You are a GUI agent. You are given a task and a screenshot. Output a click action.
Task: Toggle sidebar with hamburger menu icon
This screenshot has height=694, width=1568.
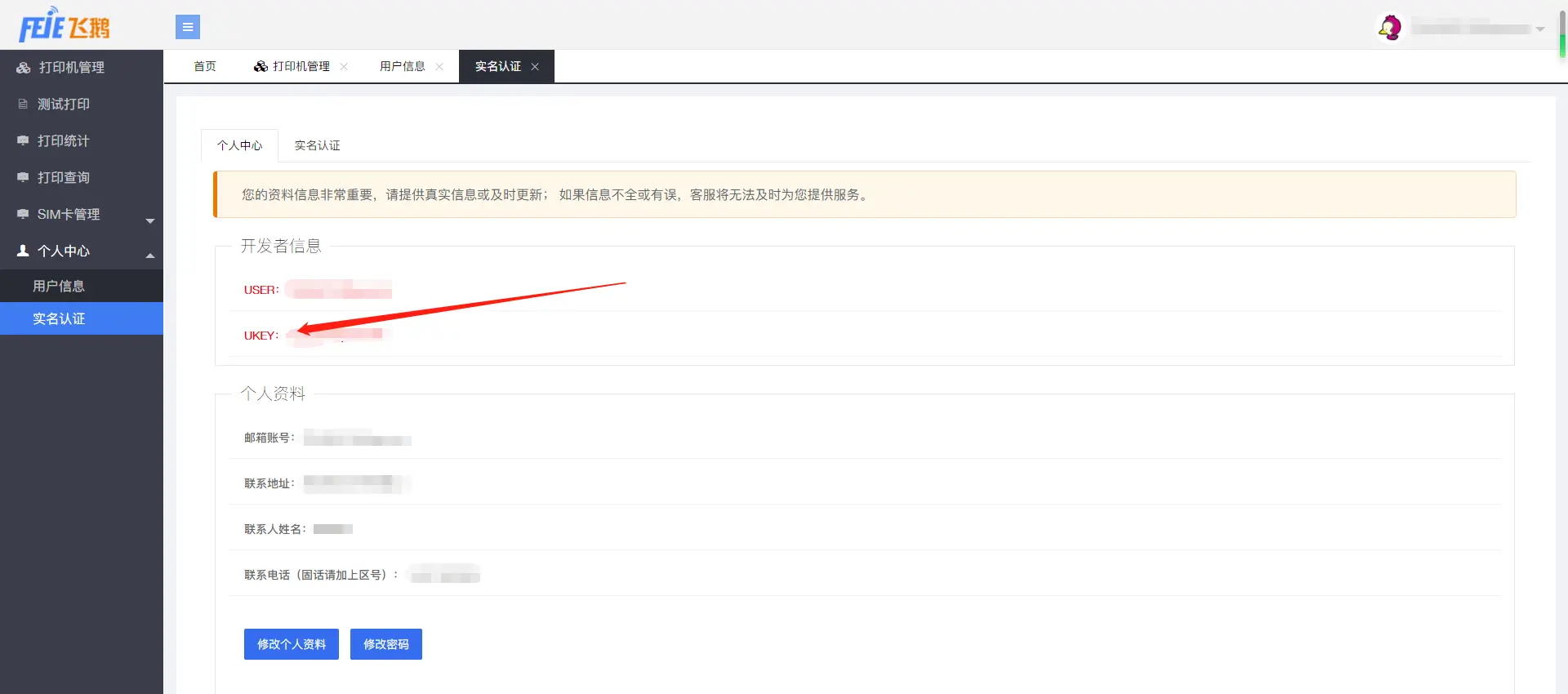pyautogui.click(x=188, y=27)
